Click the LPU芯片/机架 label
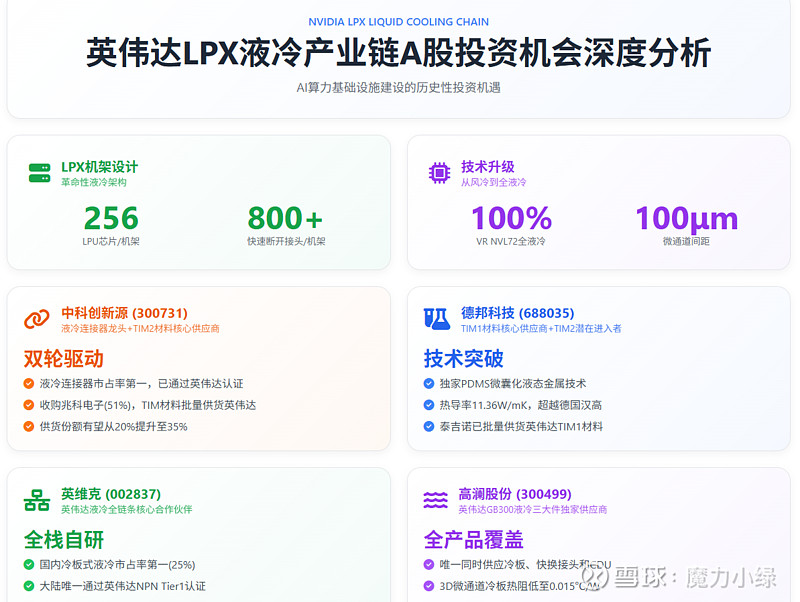The image size is (800, 602). click(x=111, y=241)
